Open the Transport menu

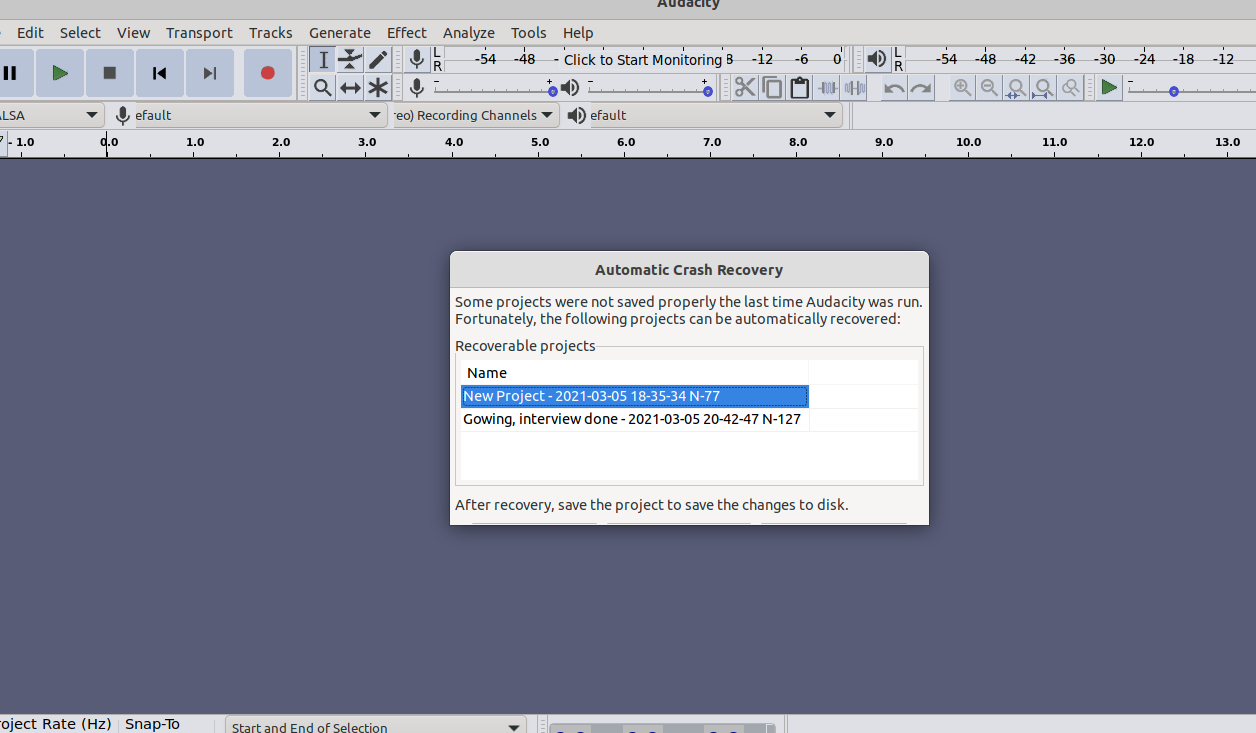coord(199,33)
